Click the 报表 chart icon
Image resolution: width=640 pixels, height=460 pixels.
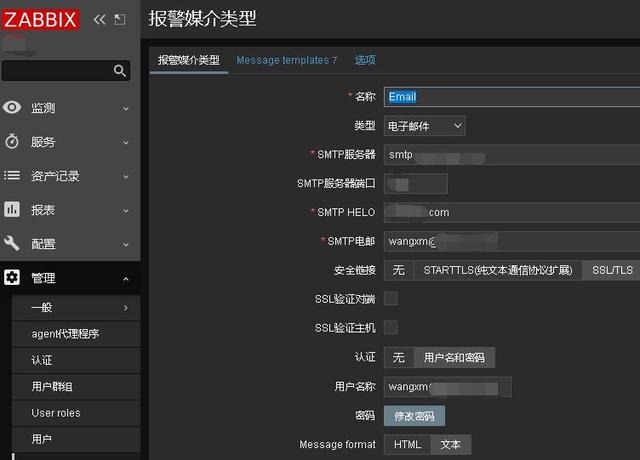[x=12, y=210]
